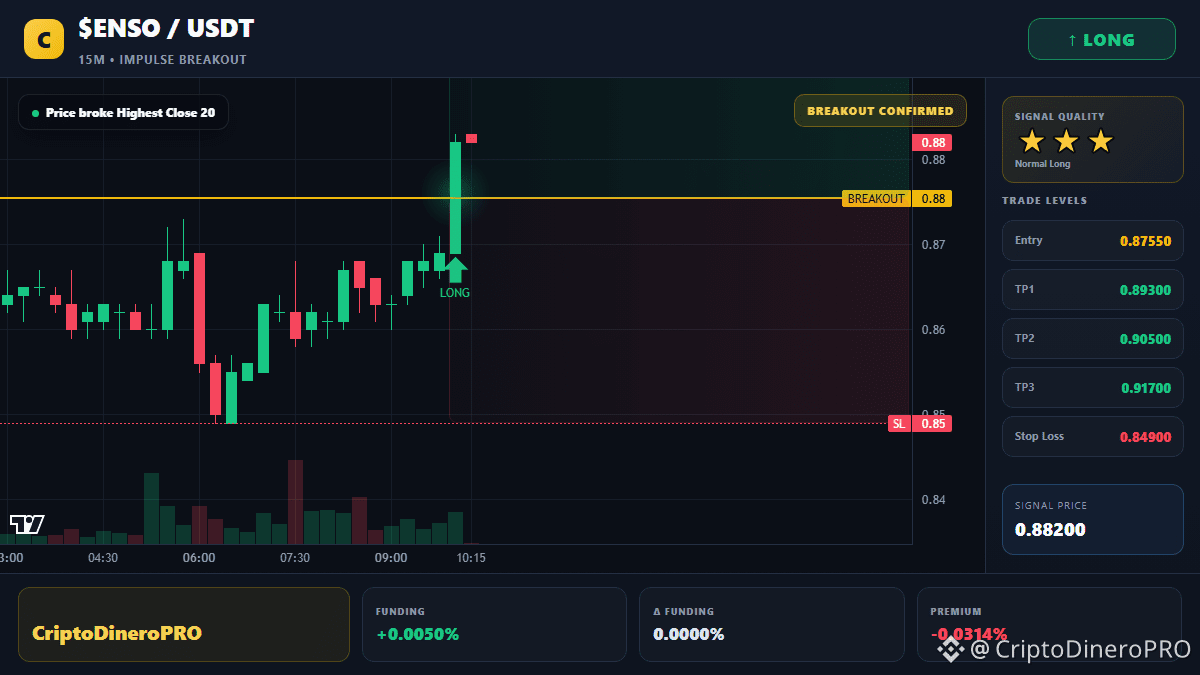Click the Premium -0.0314% card
This screenshot has height=675, width=1200.
point(1049,624)
